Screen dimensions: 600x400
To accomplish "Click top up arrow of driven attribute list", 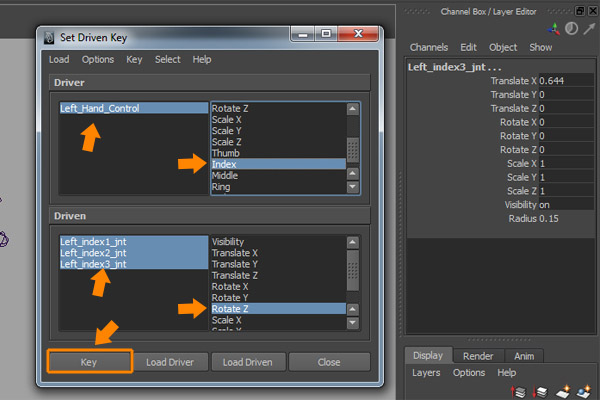I will [x=352, y=242].
